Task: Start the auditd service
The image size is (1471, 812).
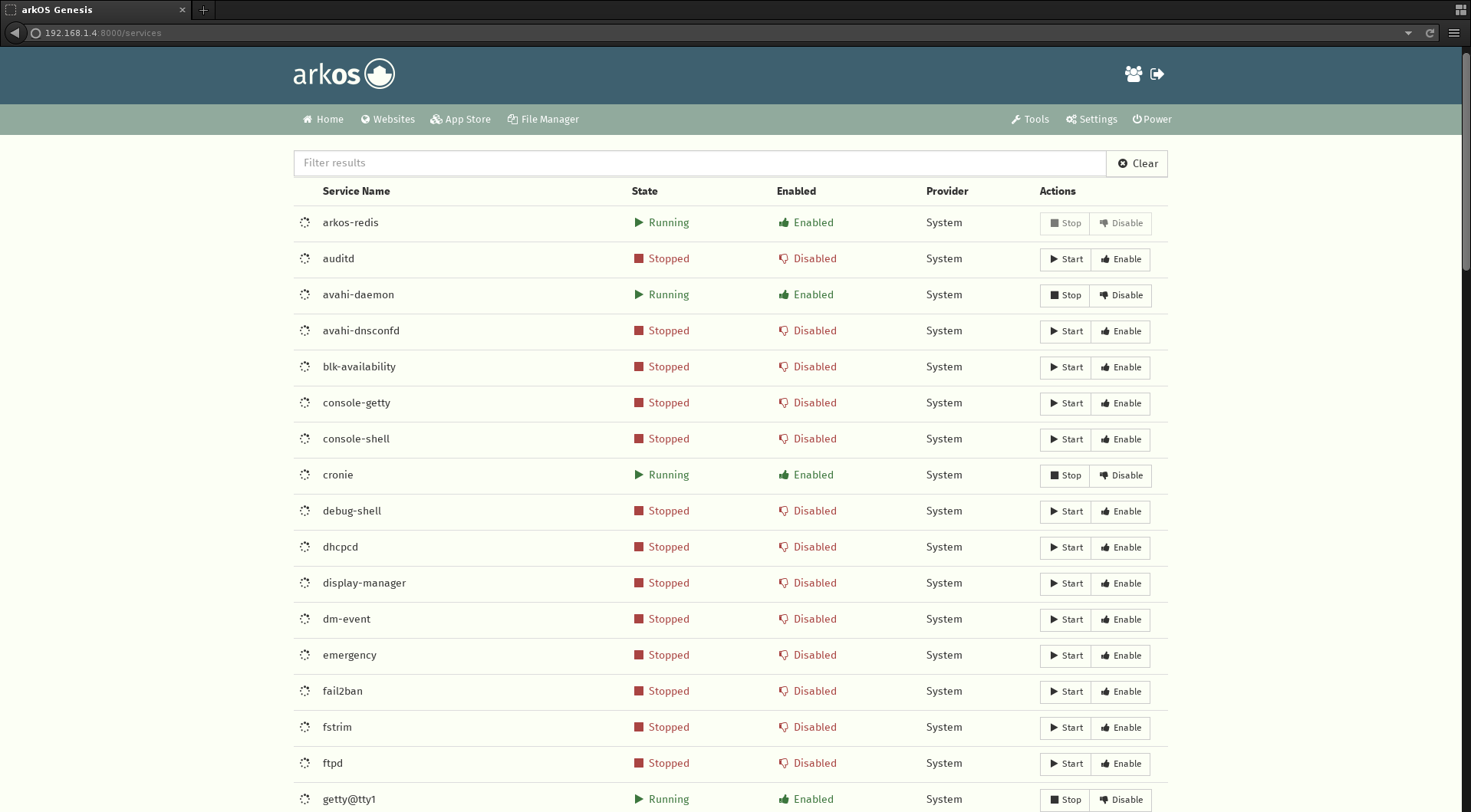Action: click(x=1065, y=260)
